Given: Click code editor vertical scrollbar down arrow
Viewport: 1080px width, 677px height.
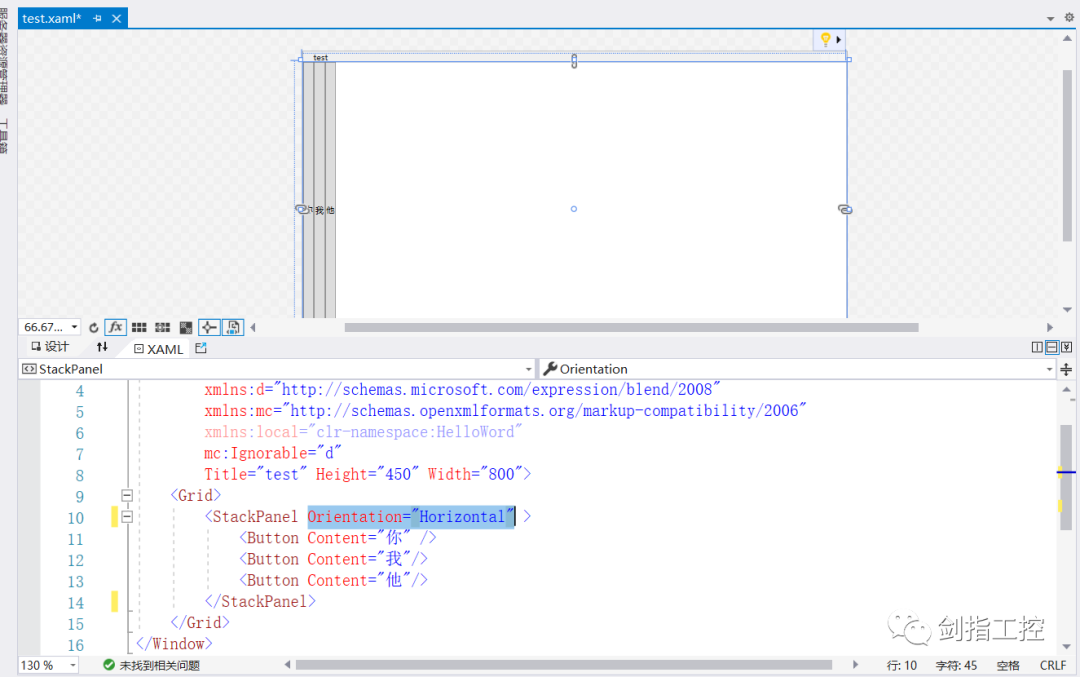Looking at the screenshot, I should [1067, 646].
